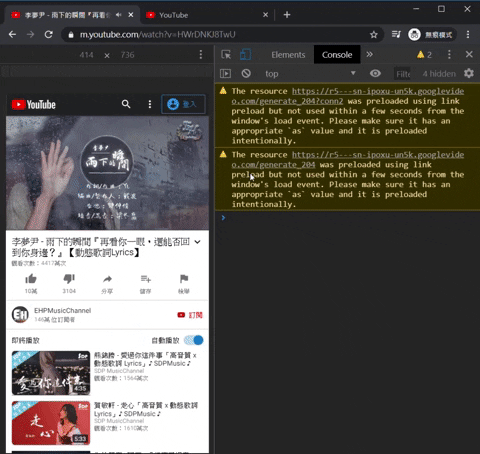Activate the inspect element picker
The height and width of the screenshot is (454, 480).
(226, 54)
